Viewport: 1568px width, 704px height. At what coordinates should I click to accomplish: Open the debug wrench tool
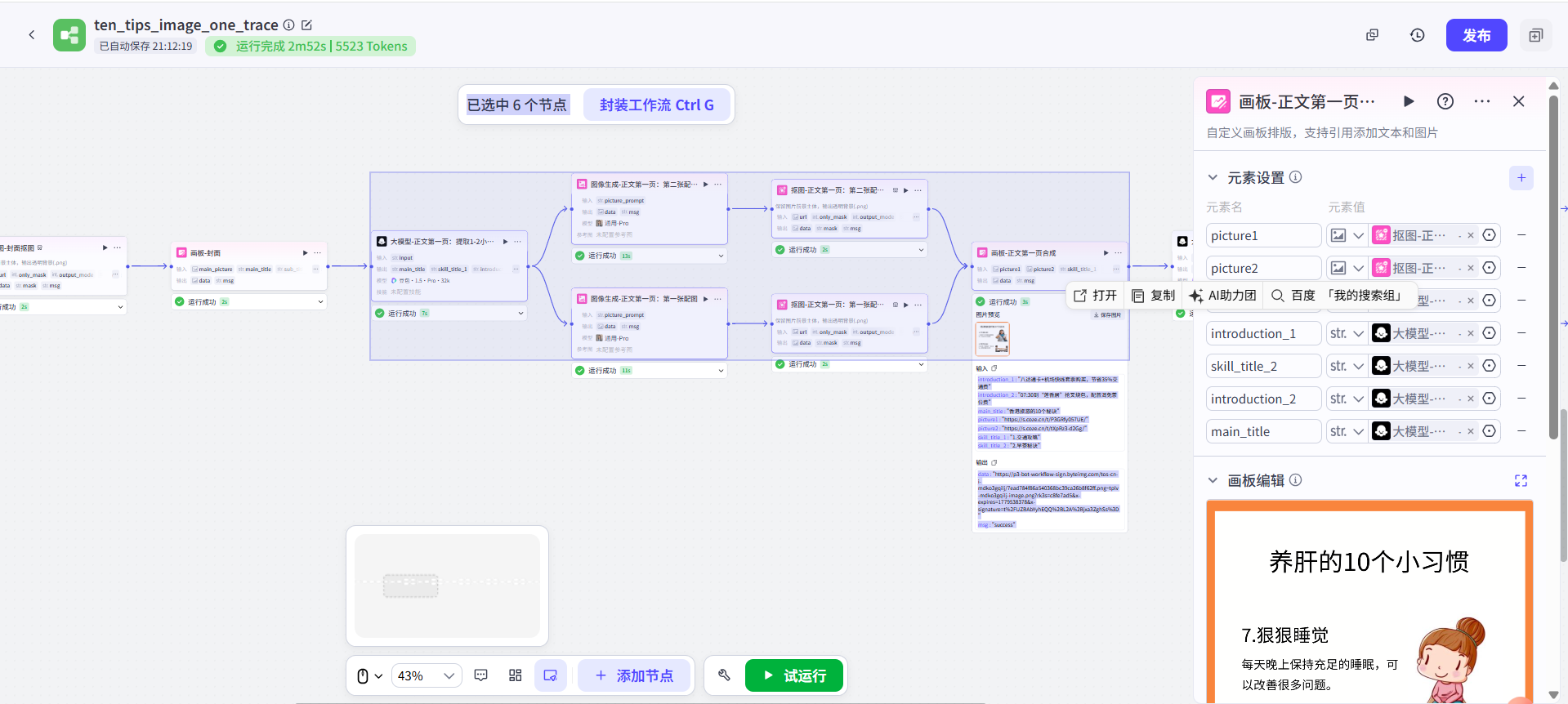click(x=724, y=675)
